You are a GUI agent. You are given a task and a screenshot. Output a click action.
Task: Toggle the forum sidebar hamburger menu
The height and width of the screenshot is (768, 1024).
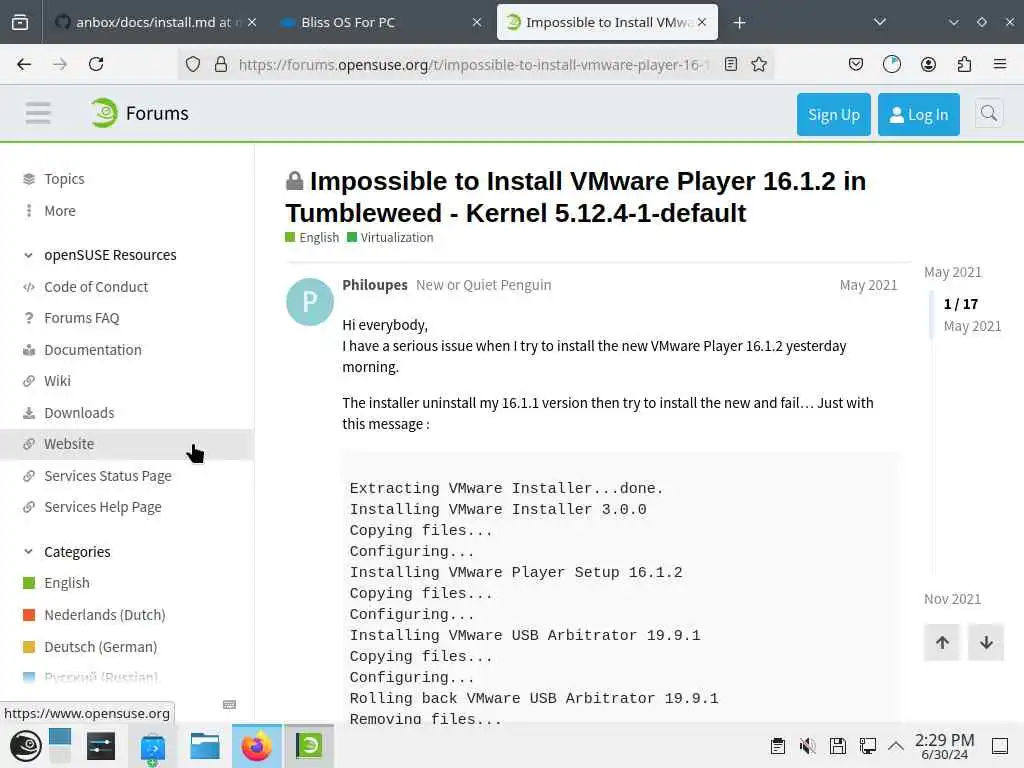click(38, 113)
